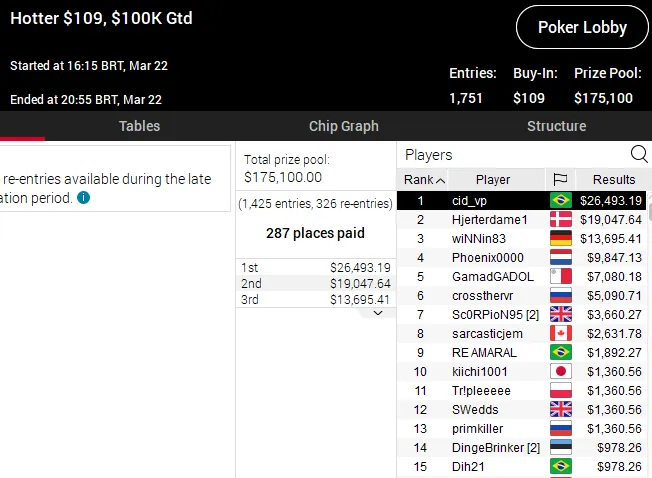Image resolution: width=652 pixels, height=478 pixels.
Task: Select player Phoenix0000 in the list
Action: coord(487,257)
